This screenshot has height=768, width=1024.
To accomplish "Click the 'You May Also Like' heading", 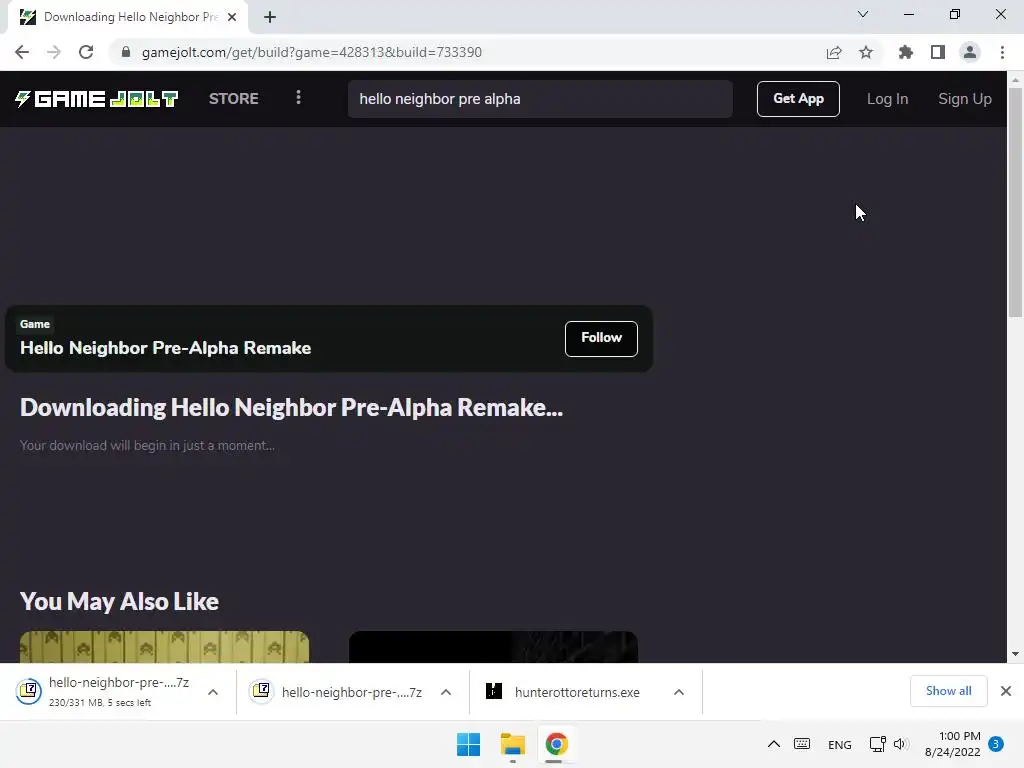I will tap(120, 601).
